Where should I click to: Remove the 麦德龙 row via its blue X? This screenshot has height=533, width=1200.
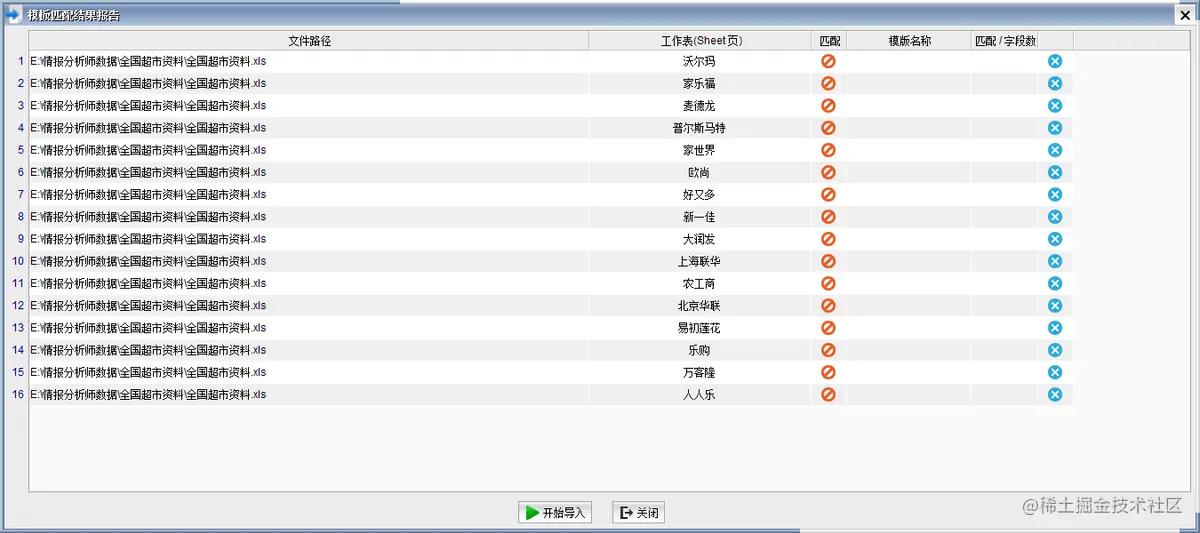tap(1055, 105)
